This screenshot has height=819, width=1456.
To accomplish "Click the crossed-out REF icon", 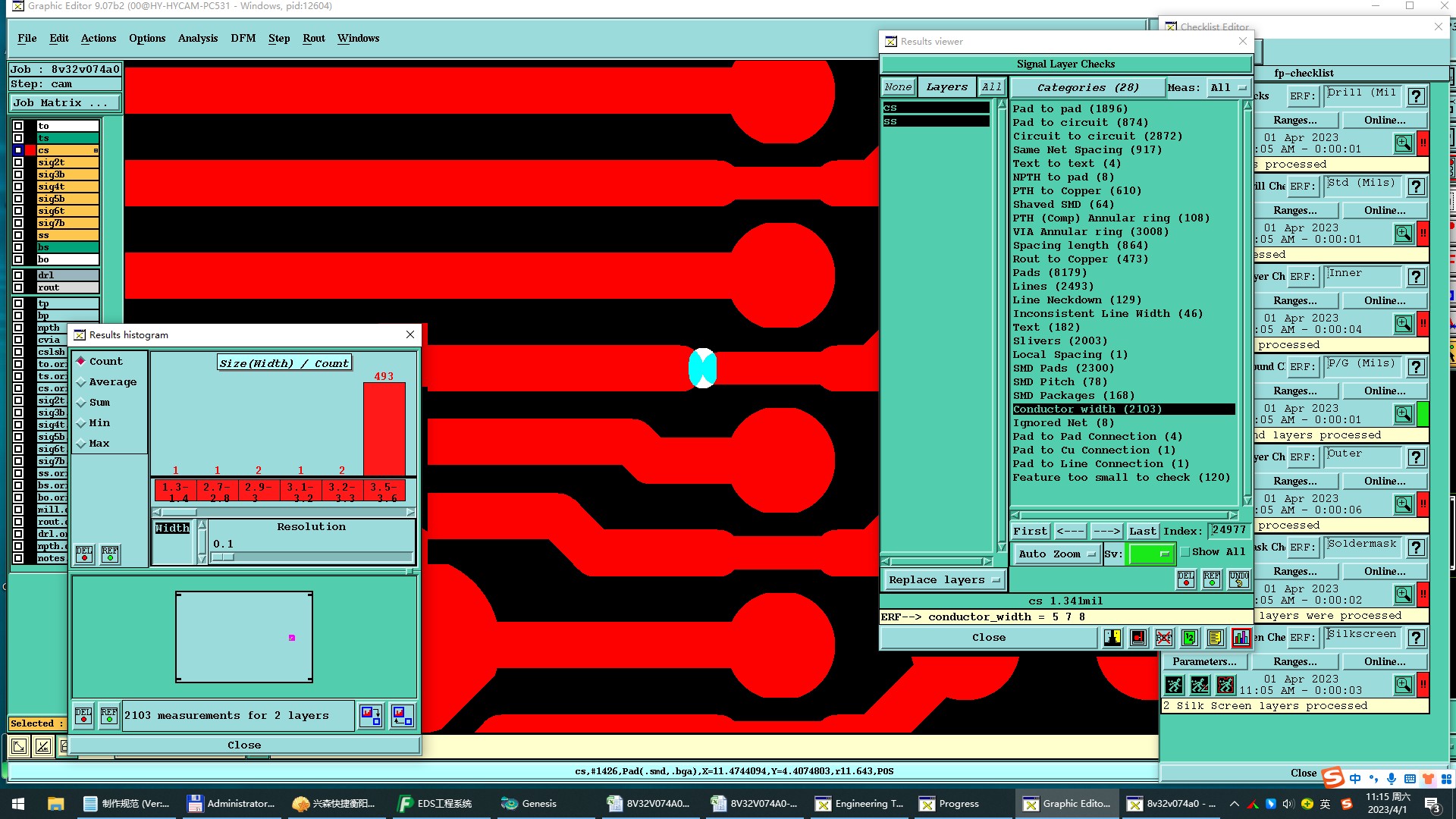I will point(1164,638).
